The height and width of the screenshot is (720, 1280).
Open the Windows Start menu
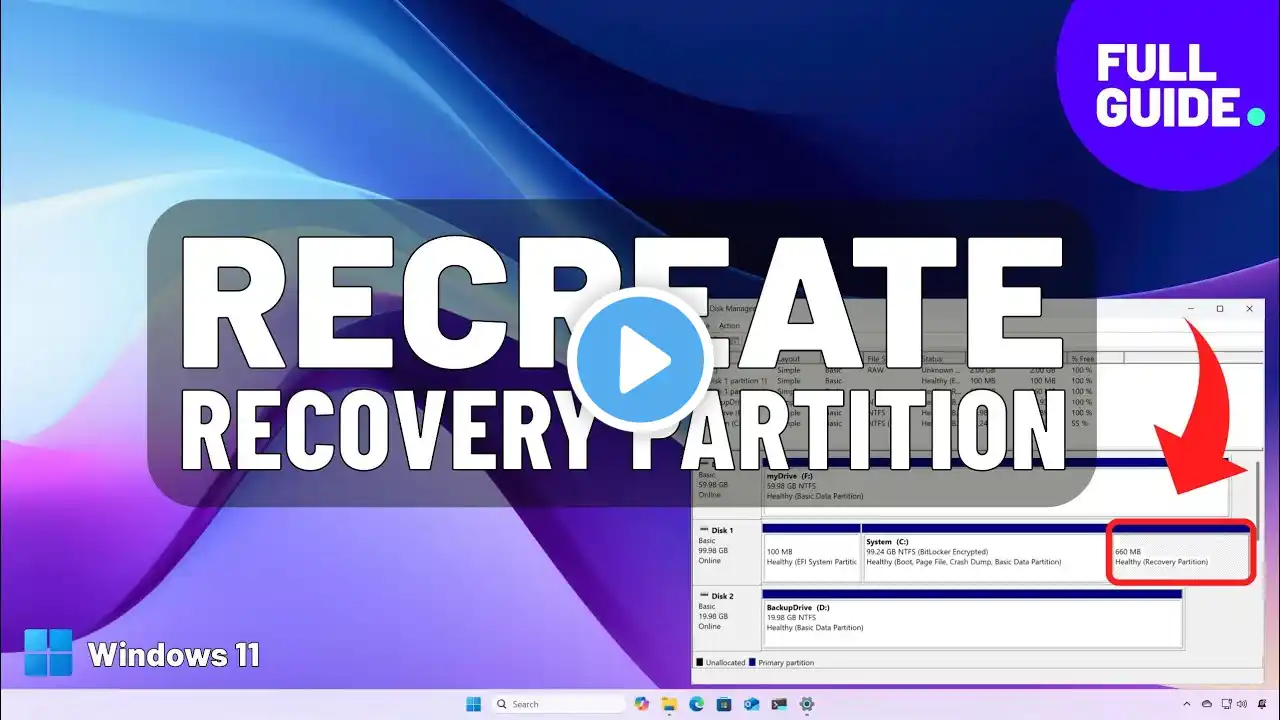[x=473, y=704]
